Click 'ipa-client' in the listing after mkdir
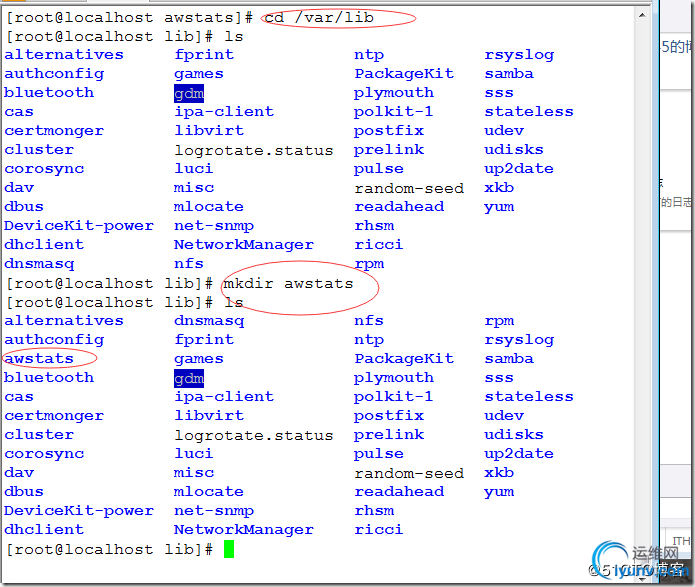Viewport: 695px width, 587px height. coord(224,397)
